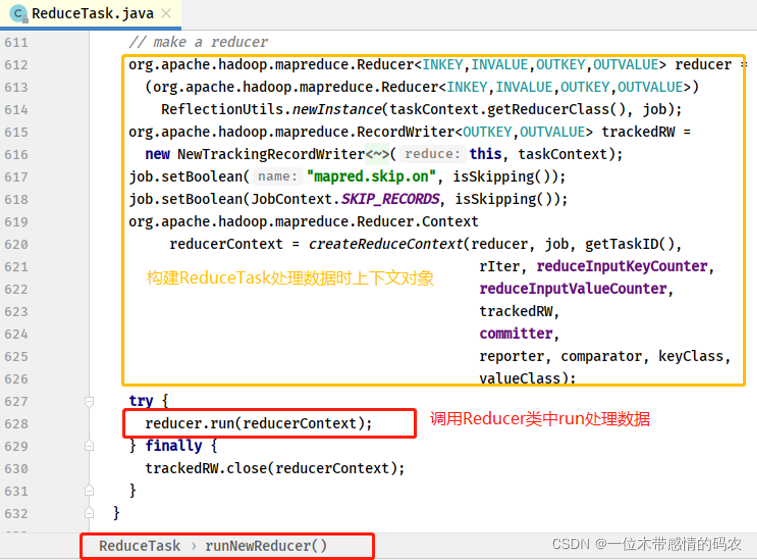This screenshot has height=560, width=757.
Task: Select the ReduceTask.java tab
Action: (92, 14)
